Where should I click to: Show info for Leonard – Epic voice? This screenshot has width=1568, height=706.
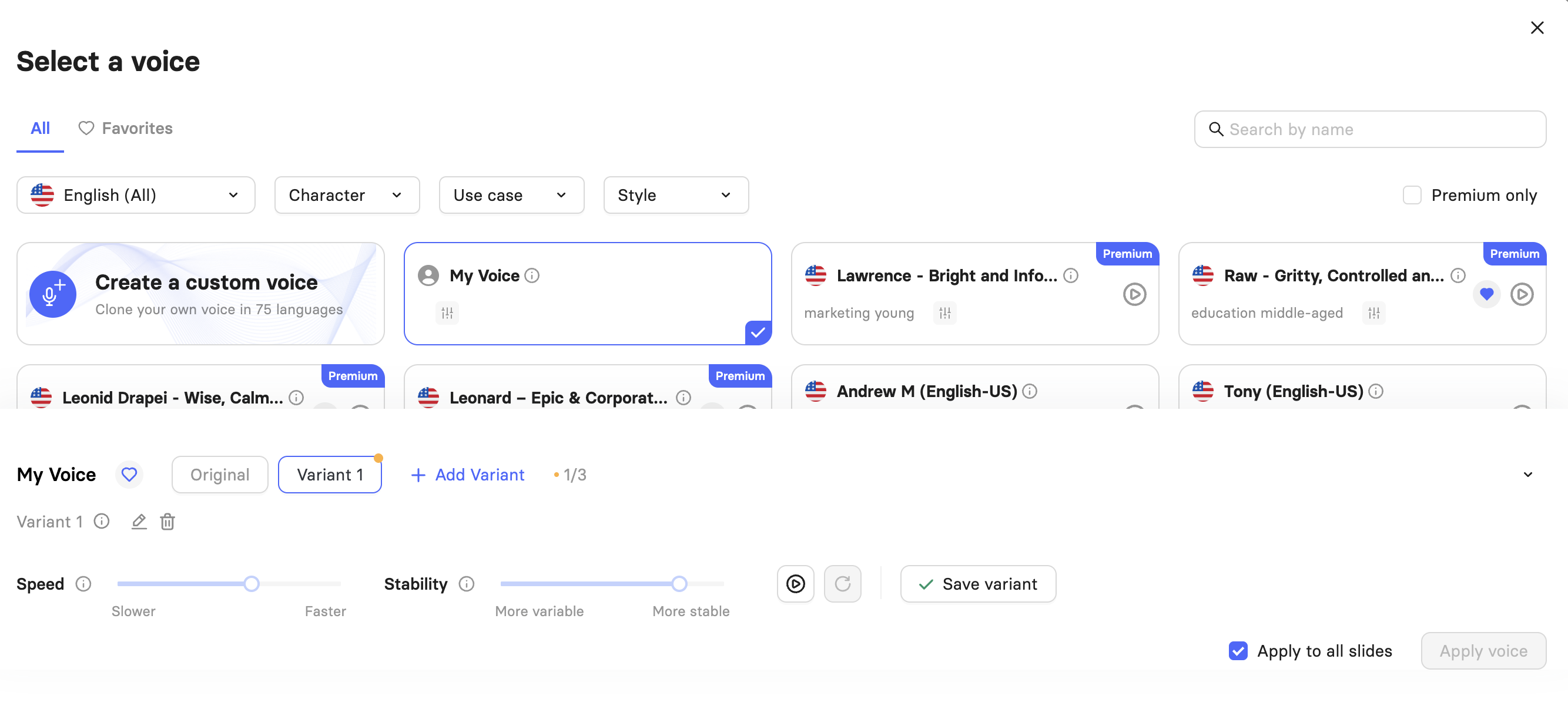click(684, 398)
